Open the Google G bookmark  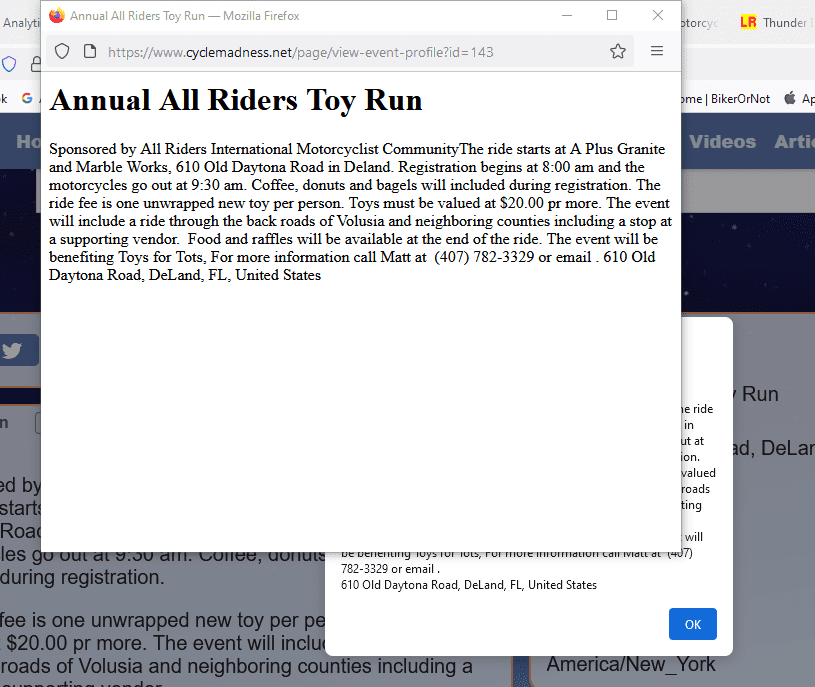tap(27, 98)
